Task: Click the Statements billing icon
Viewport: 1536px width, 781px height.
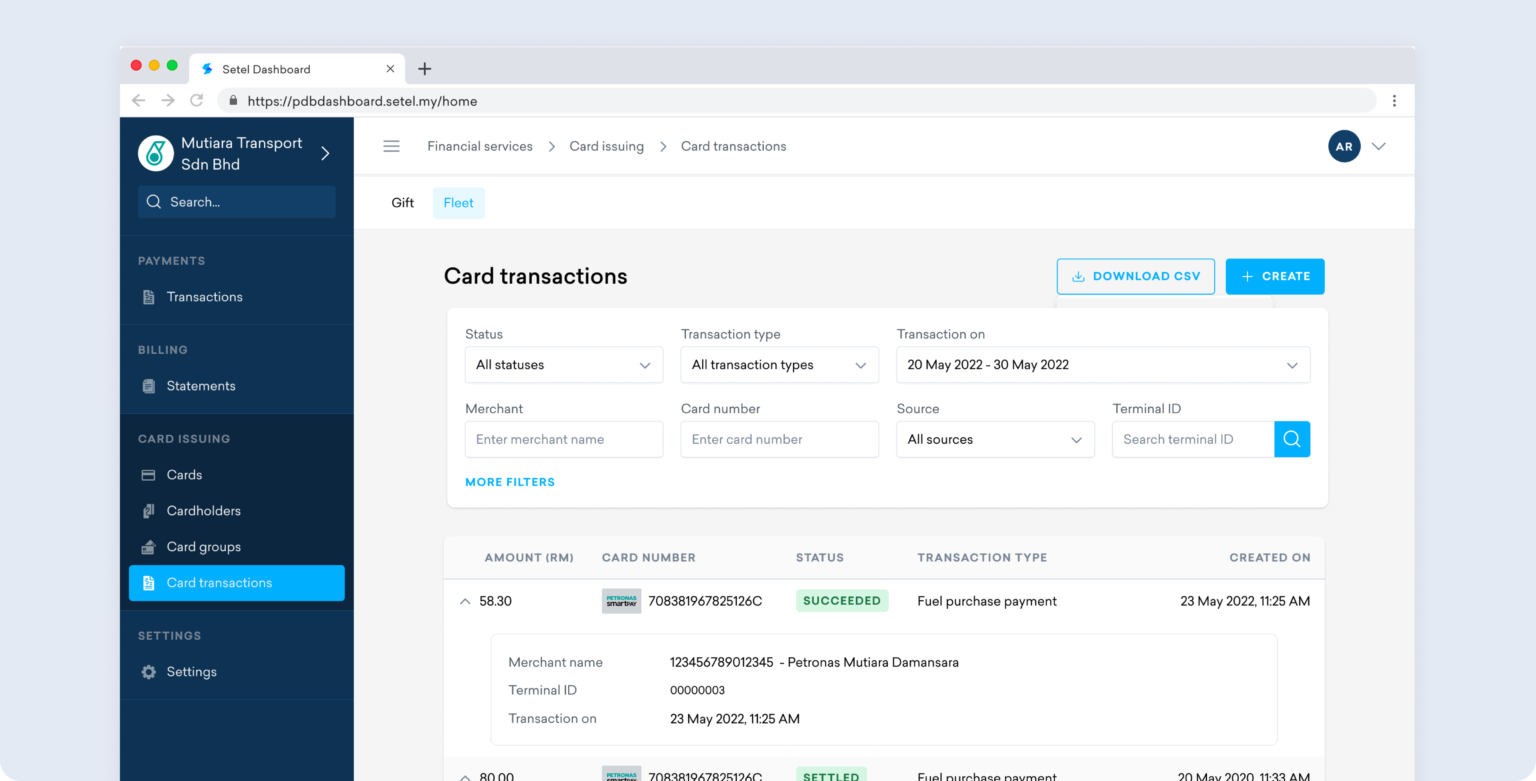Action: [149, 385]
